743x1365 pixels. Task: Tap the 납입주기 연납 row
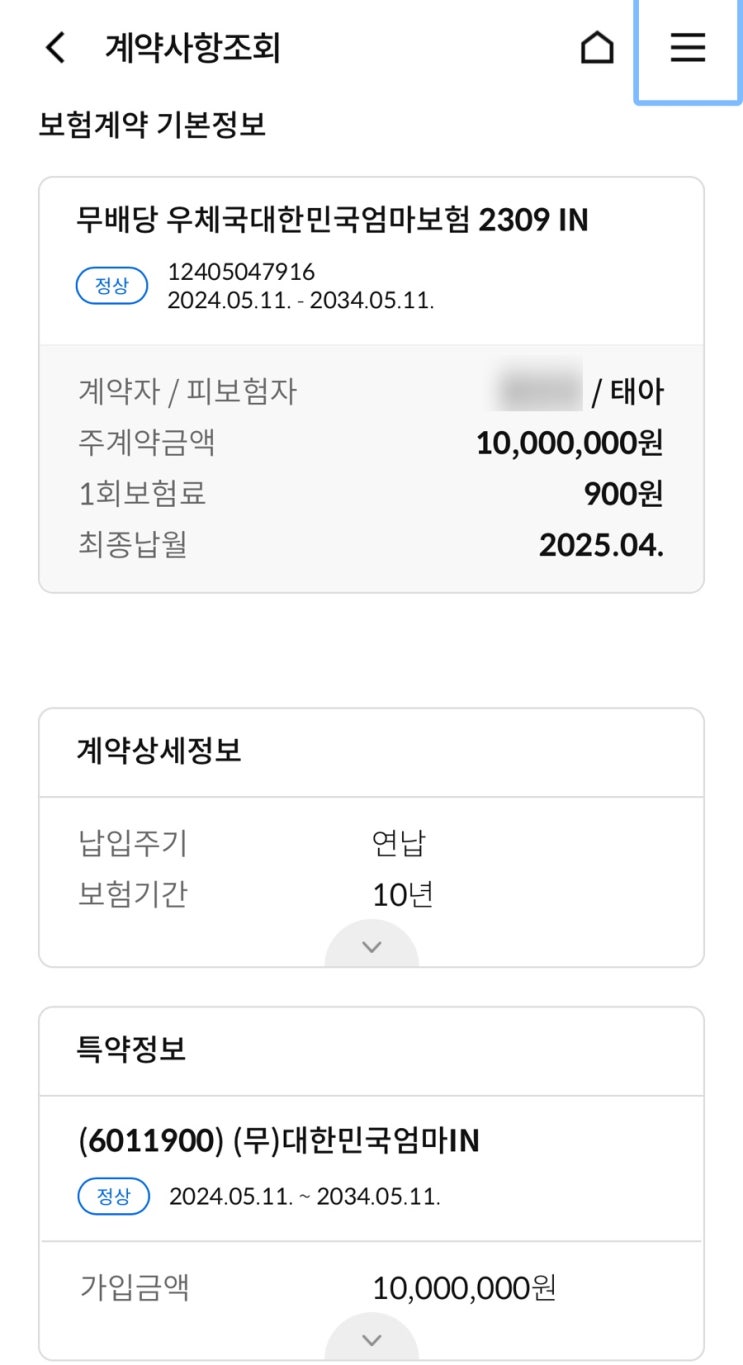pyautogui.click(x=371, y=843)
